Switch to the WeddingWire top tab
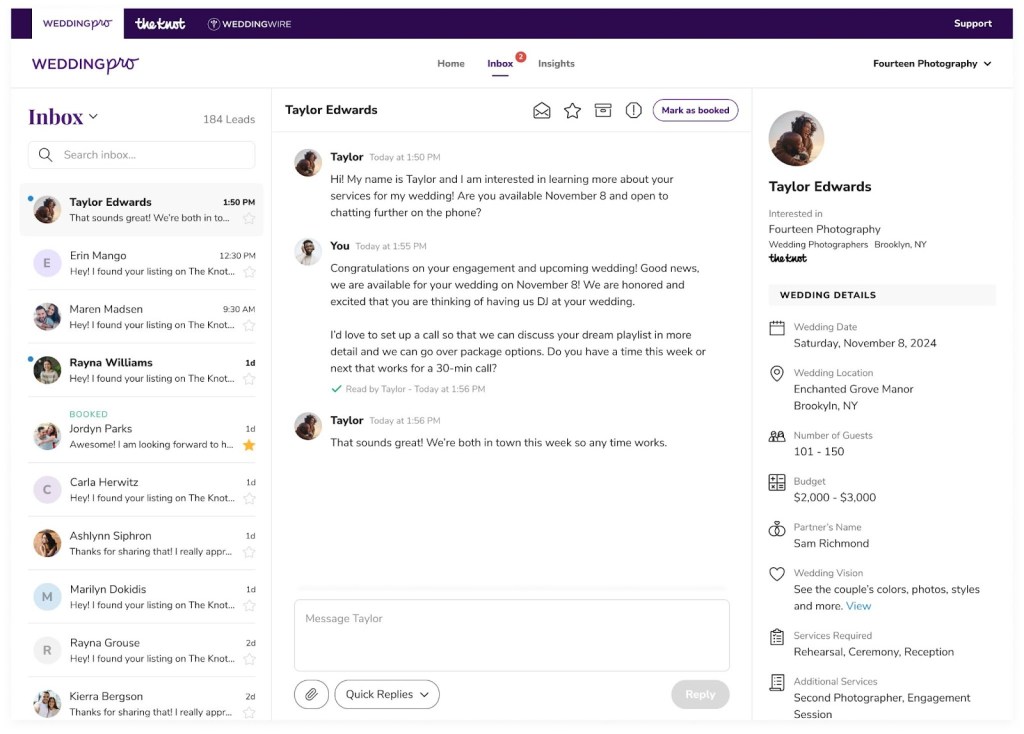1024x734 pixels. point(249,24)
